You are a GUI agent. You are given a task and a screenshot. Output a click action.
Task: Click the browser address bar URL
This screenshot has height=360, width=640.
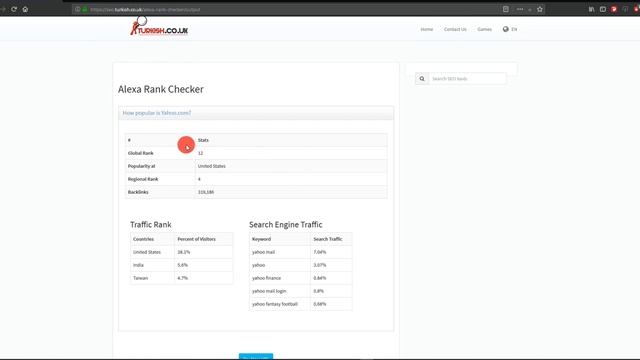(145, 9)
